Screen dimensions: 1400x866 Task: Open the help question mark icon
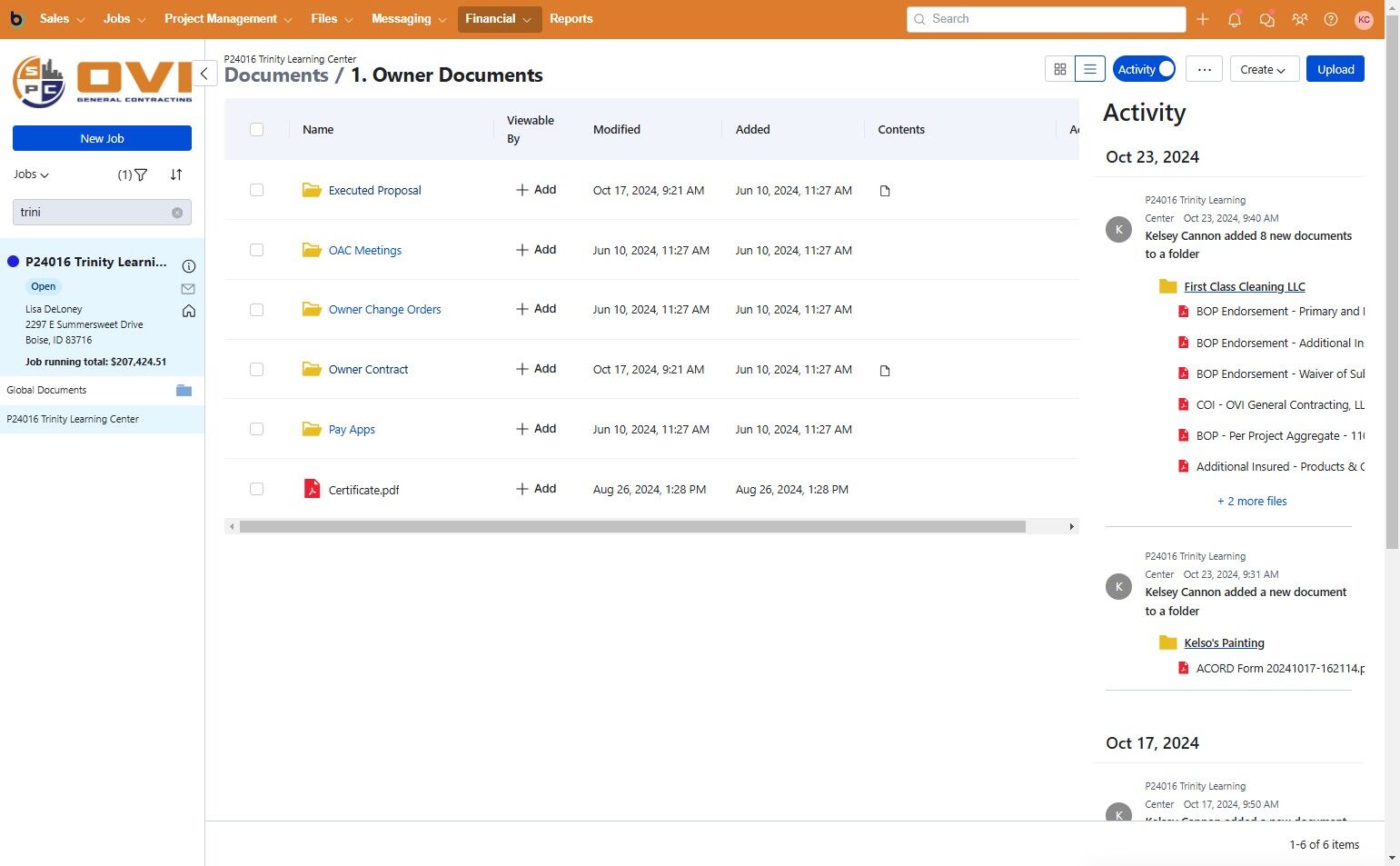[x=1331, y=19]
